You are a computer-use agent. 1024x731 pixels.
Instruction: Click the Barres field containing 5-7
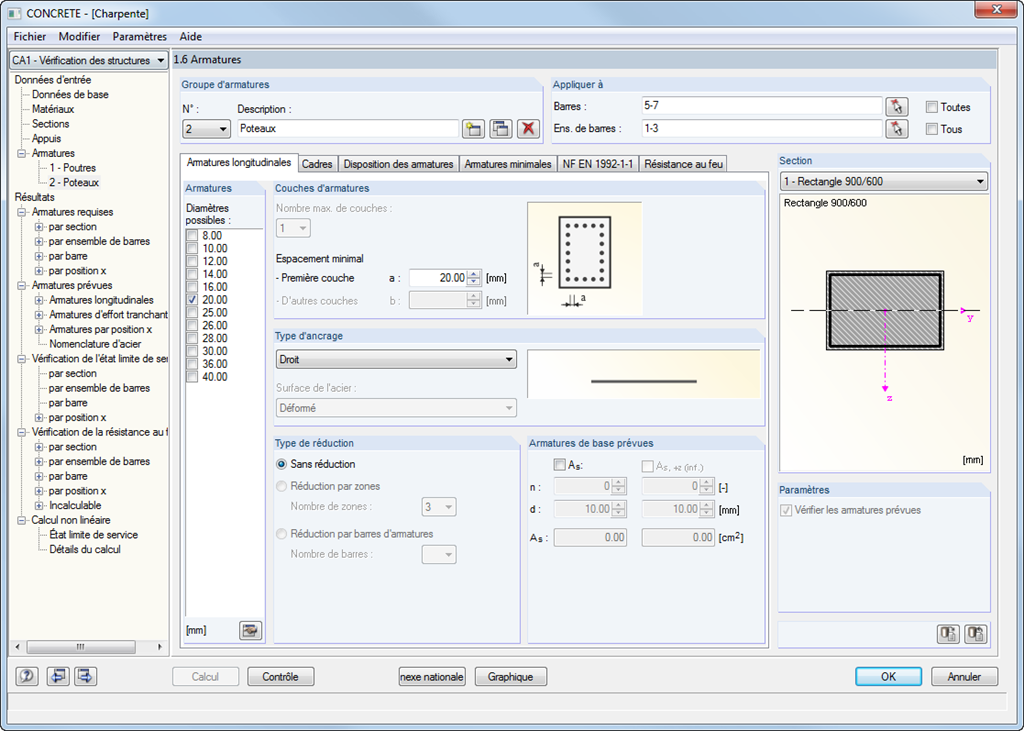pos(762,106)
